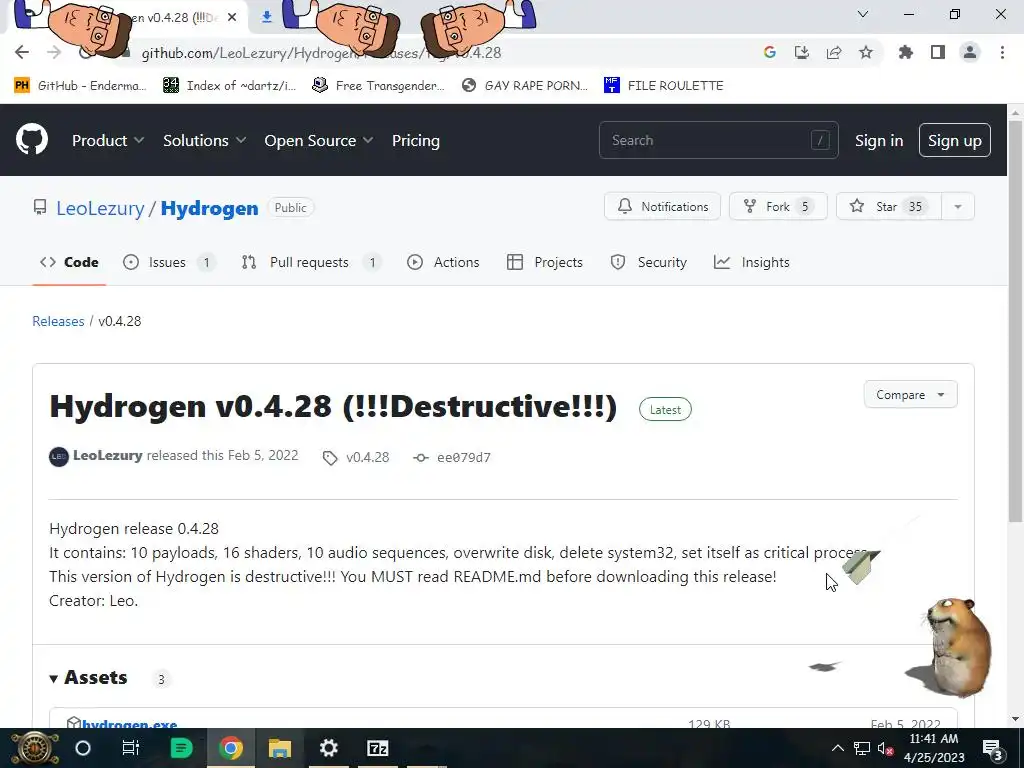Viewport: 1024px width, 768px height.
Task: Open the Star lists dropdown arrow
Action: [x=958, y=206]
